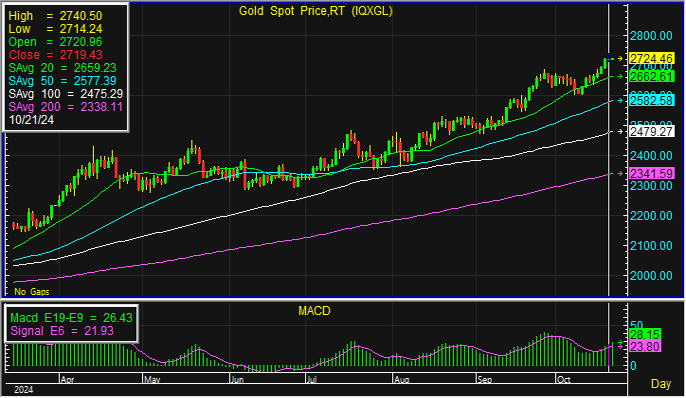The width and height of the screenshot is (686, 398).
Task: Click the yellow 2724.46 last price tag
Action: coord(651,59)
